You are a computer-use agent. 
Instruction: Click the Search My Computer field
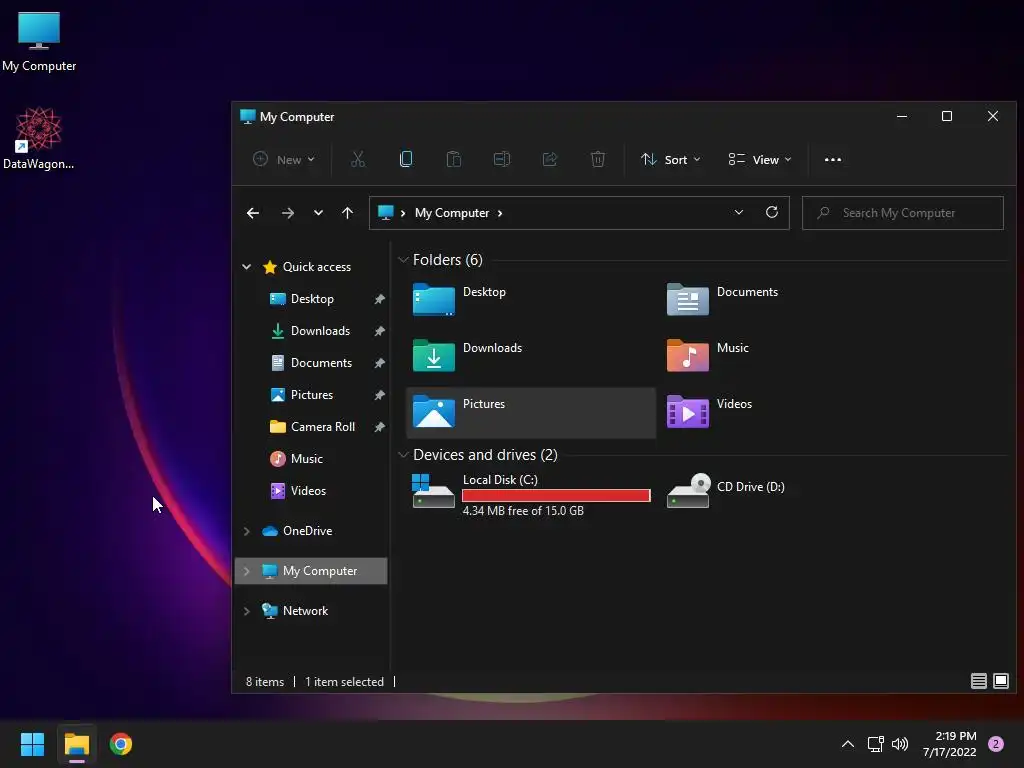(903, 213)
